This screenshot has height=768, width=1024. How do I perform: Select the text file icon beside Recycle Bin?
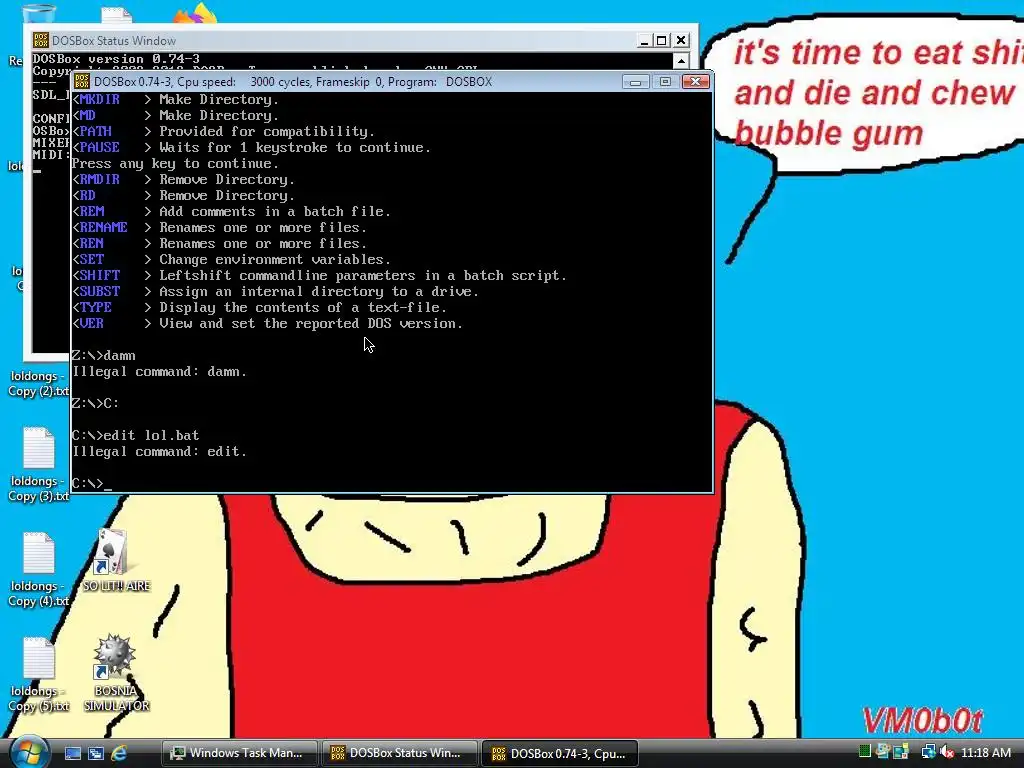coord(116,14)
